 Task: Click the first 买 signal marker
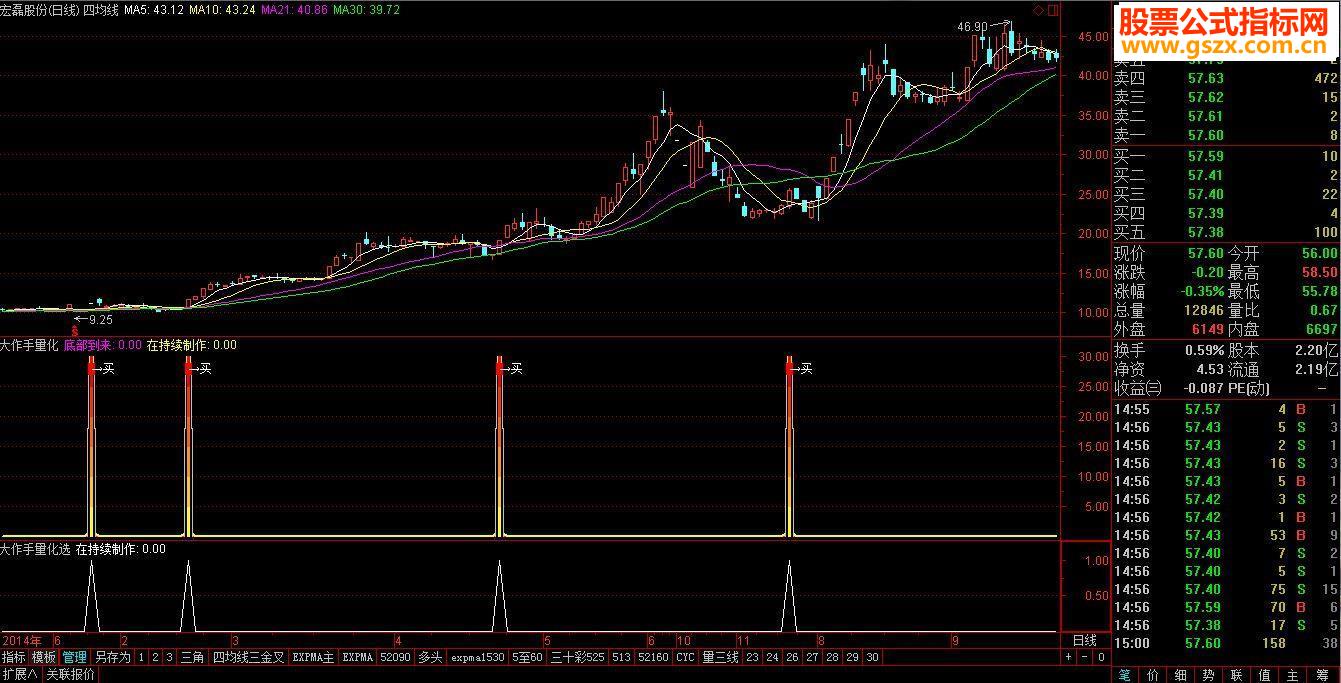[x=108, y=369]
